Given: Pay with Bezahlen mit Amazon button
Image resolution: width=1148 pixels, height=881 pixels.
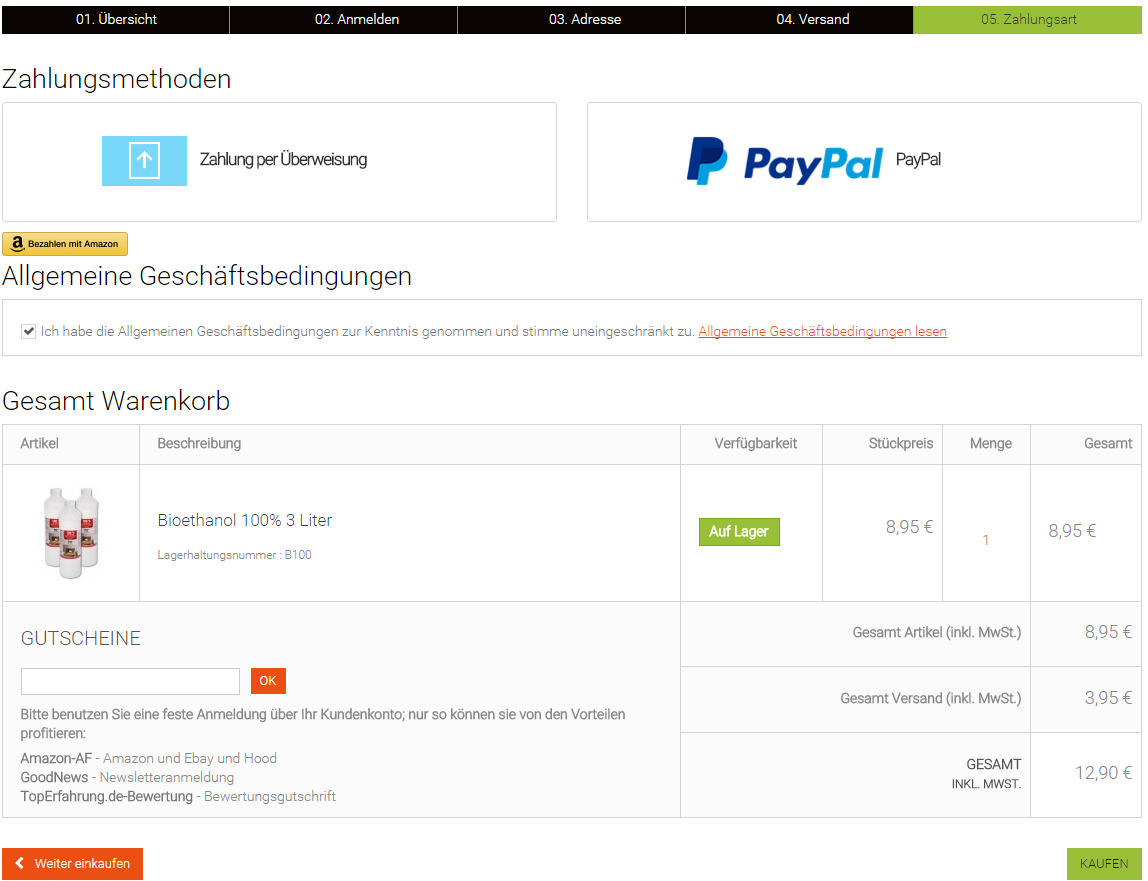Looking at the screenshot, I should point(65,244).
